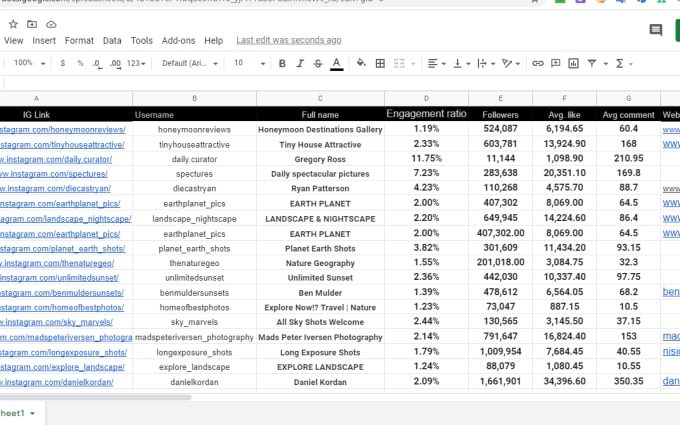Open the honeymoonreviews Instagram link
Screen dimensions: 680x425
(x=62, y=129)
